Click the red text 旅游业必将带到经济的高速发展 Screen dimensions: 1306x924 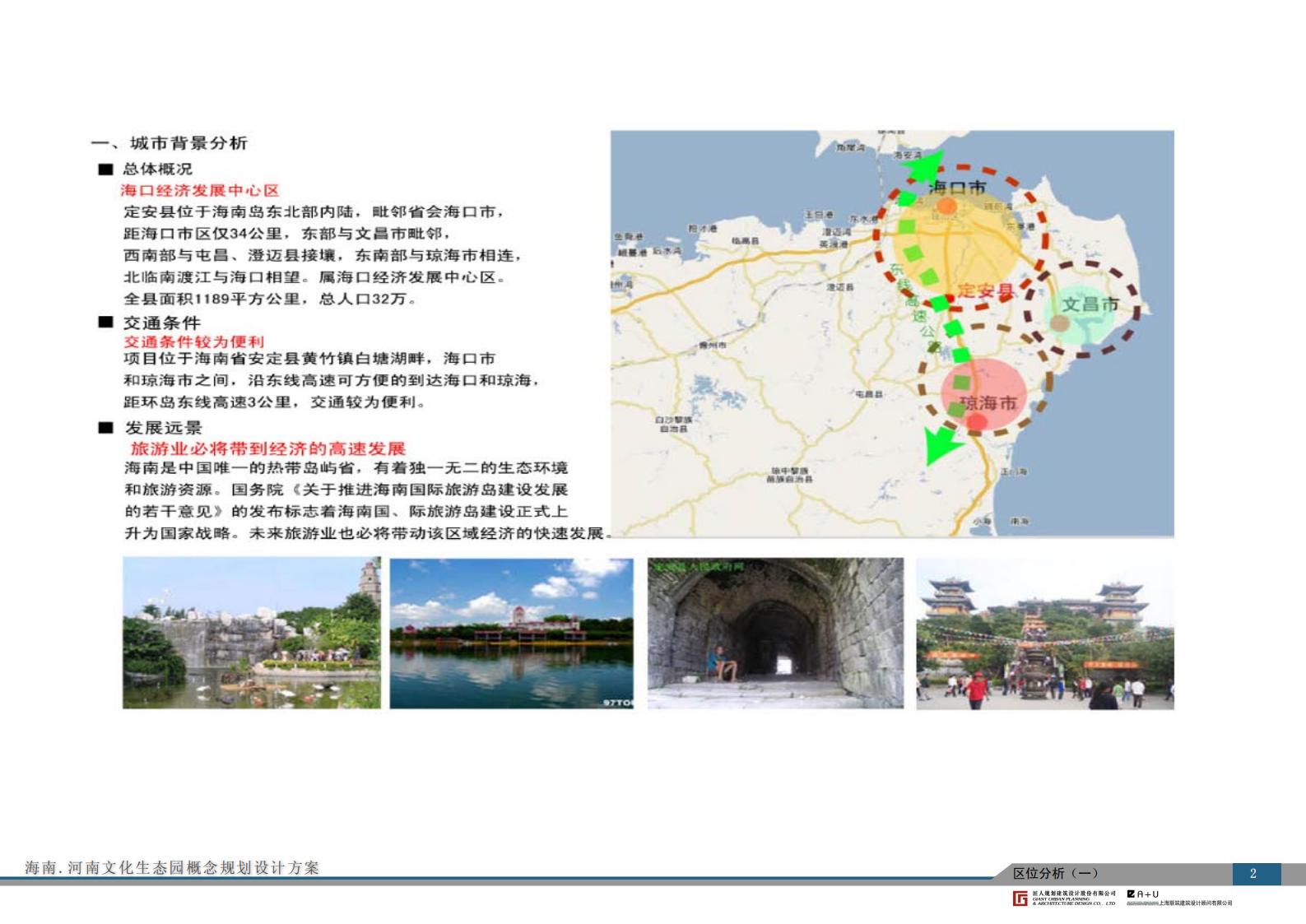267,448
